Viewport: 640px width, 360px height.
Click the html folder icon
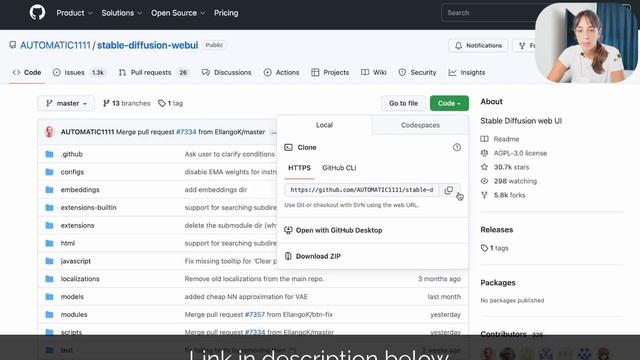[x=49, y=243]
